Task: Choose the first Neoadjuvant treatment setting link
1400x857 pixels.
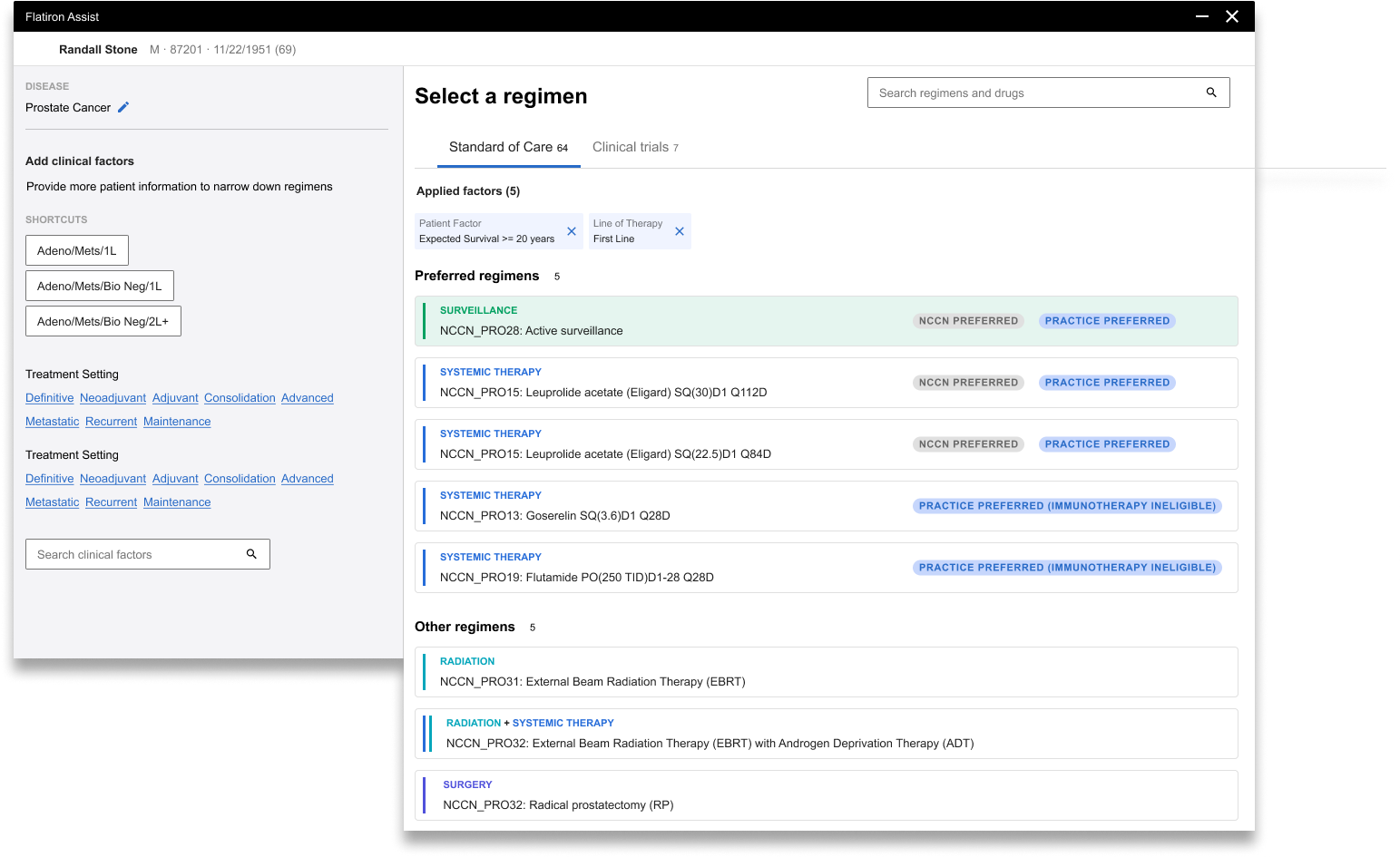Action: coord(113,398)
